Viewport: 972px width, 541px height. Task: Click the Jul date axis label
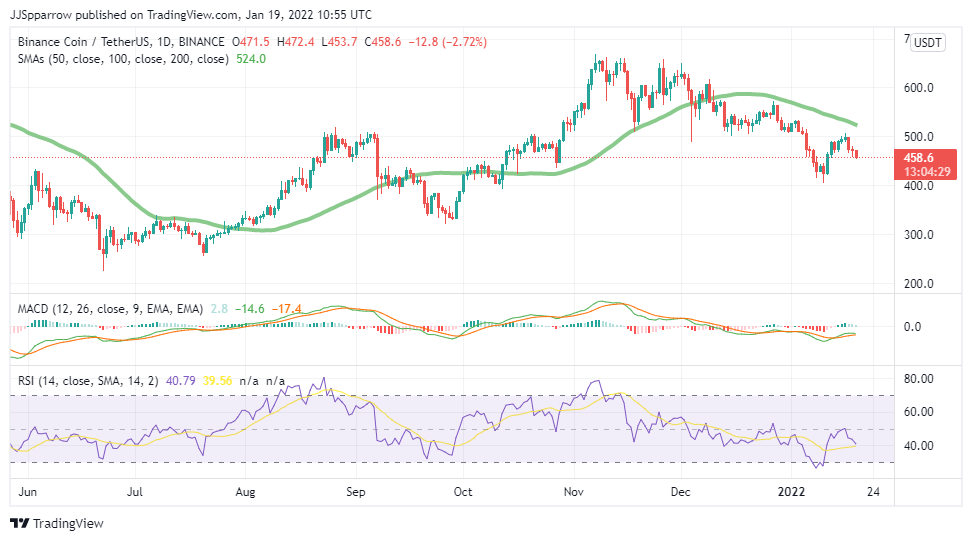[x=135, y=492]
